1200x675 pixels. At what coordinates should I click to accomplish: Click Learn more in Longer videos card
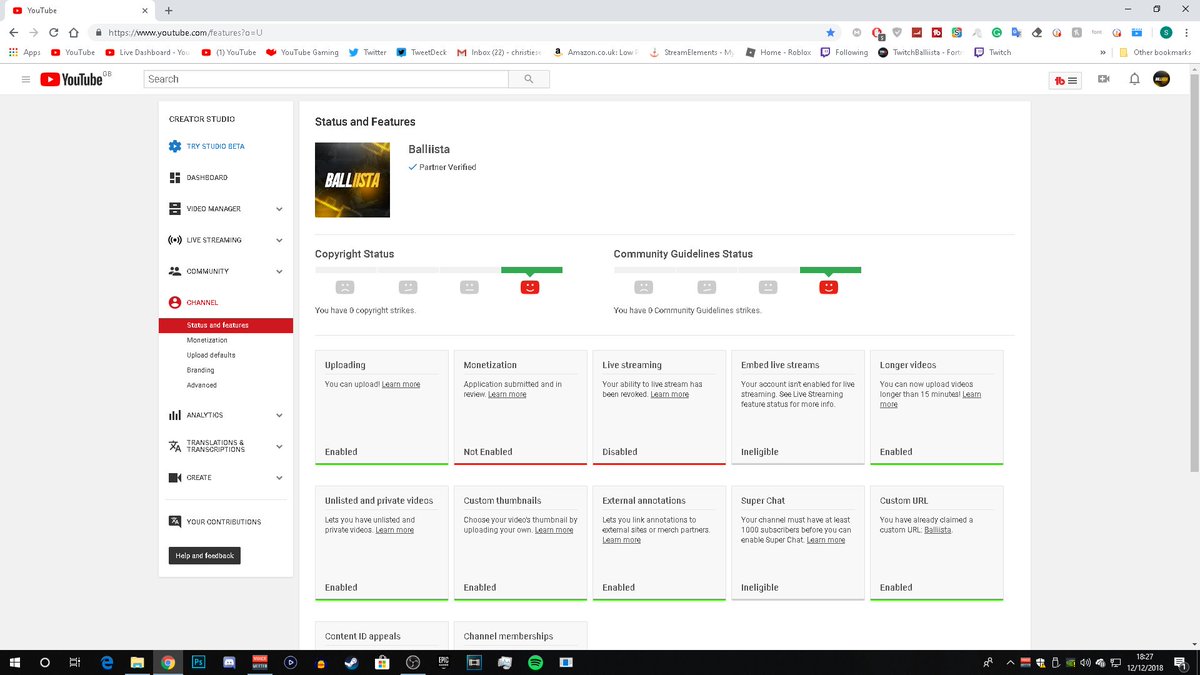930,399
